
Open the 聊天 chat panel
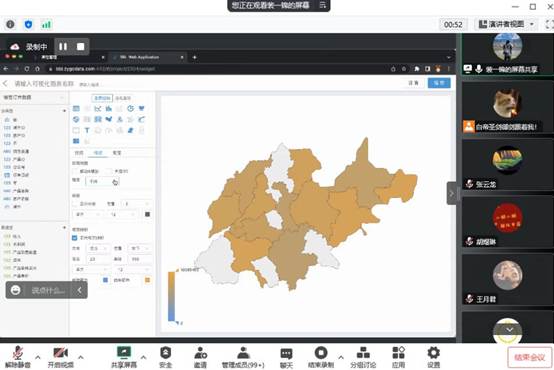click(x=286, y=357)
